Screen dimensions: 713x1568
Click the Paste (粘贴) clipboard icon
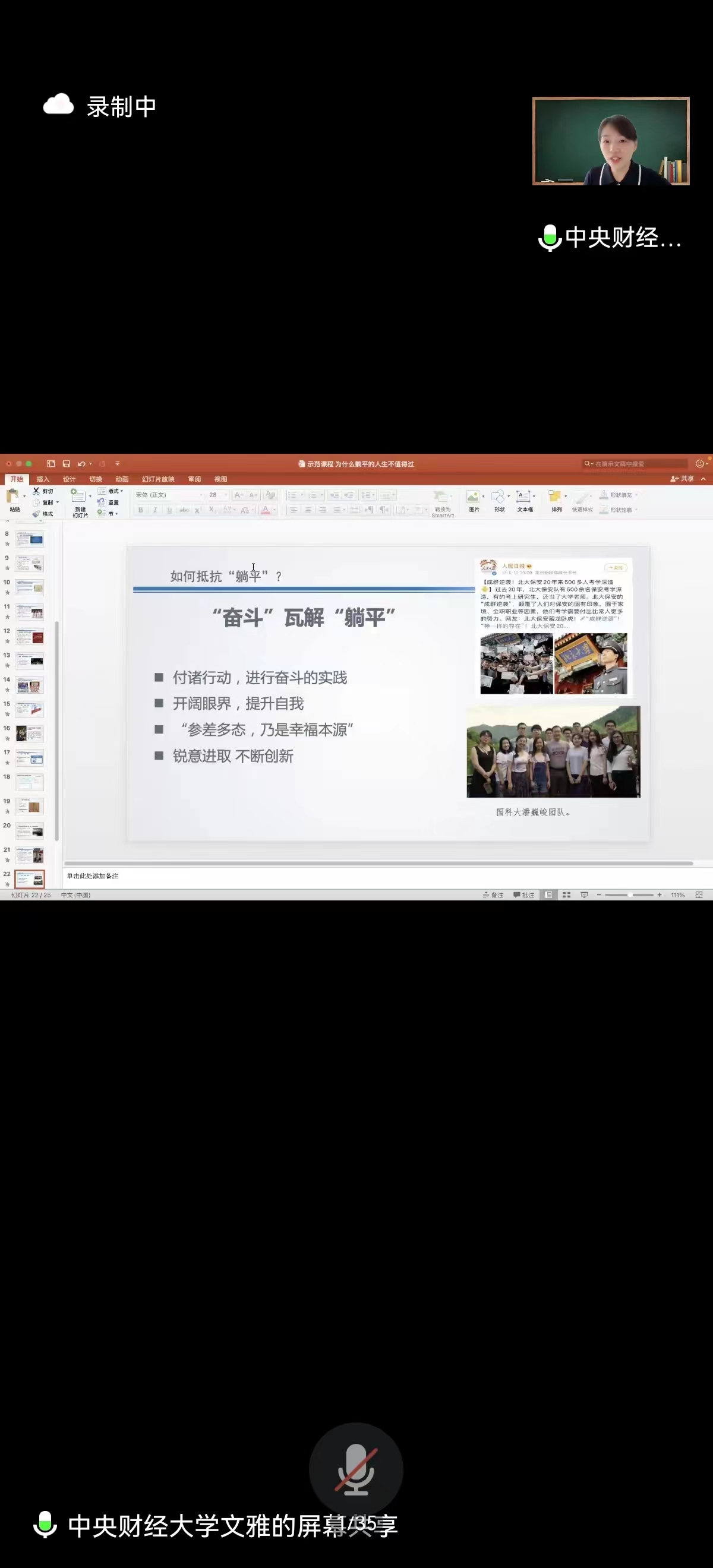tap(13, 497)
